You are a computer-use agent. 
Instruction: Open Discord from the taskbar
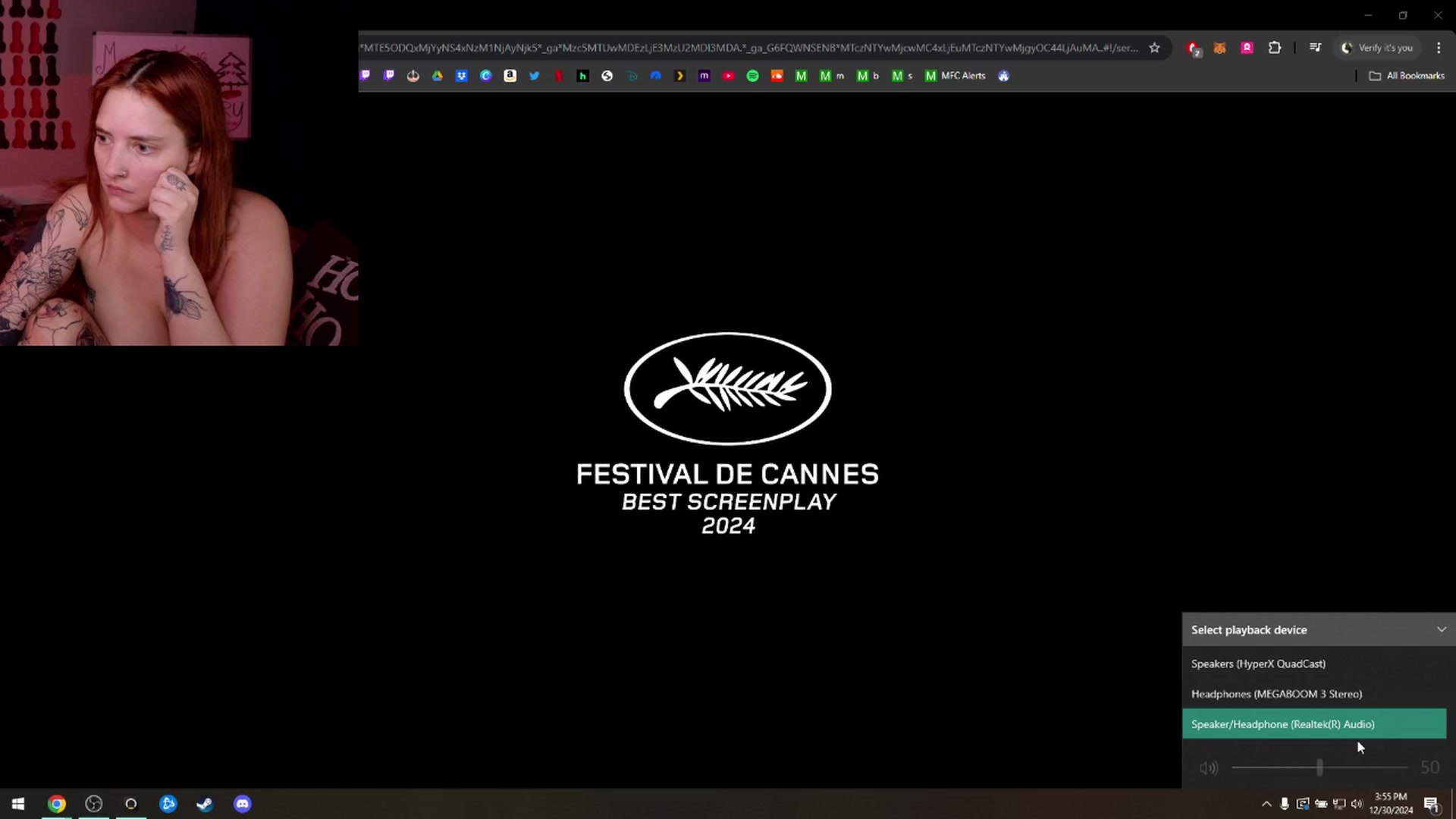(242, 804)
